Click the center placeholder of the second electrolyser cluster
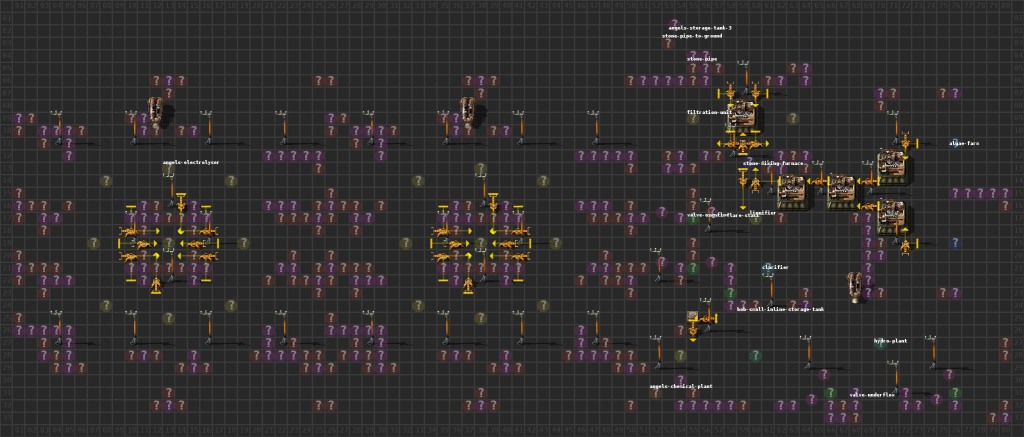Viewport: 1024px width, 437px height. pos(481,243)
